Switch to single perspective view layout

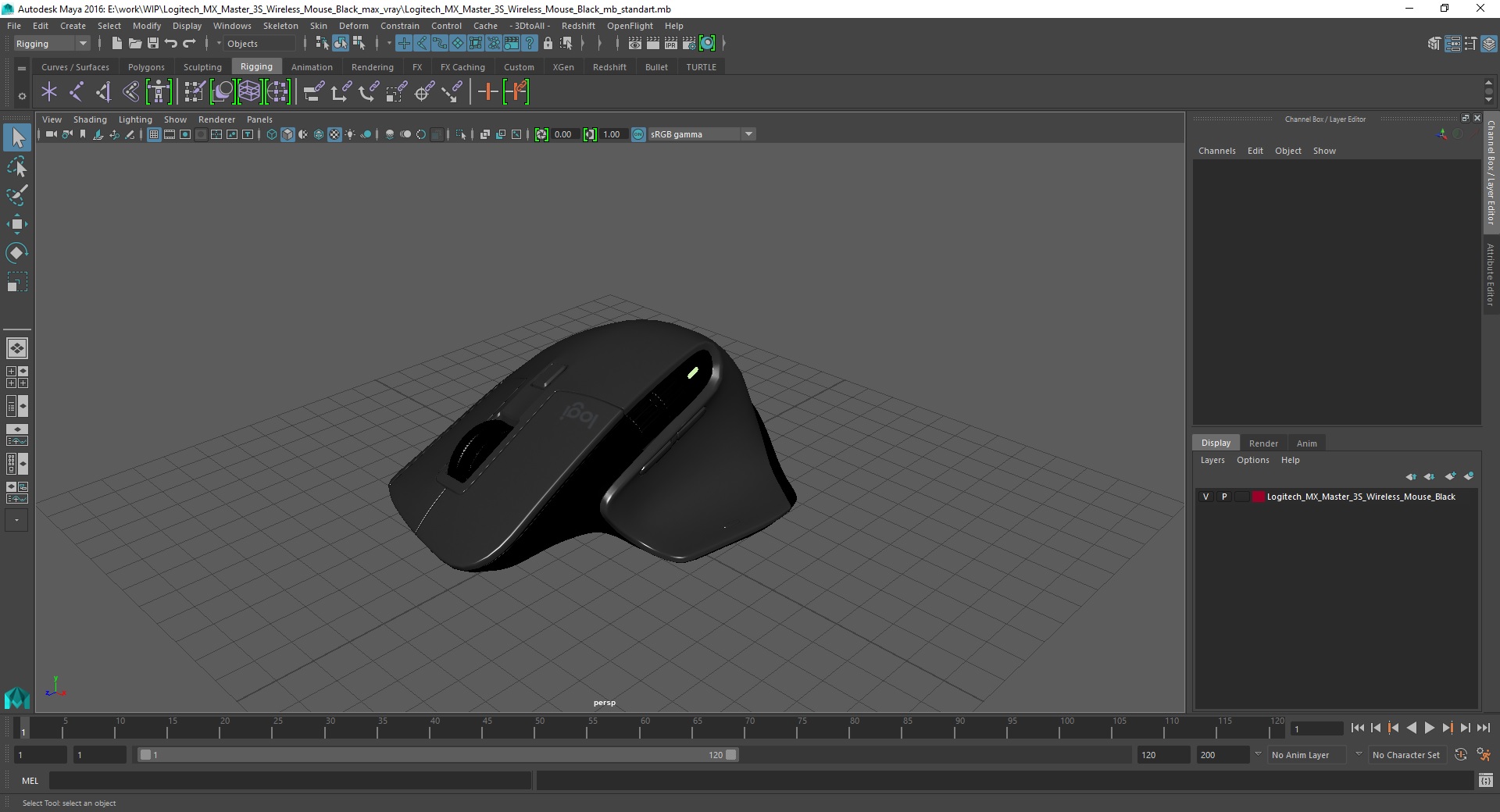(17, 348)
